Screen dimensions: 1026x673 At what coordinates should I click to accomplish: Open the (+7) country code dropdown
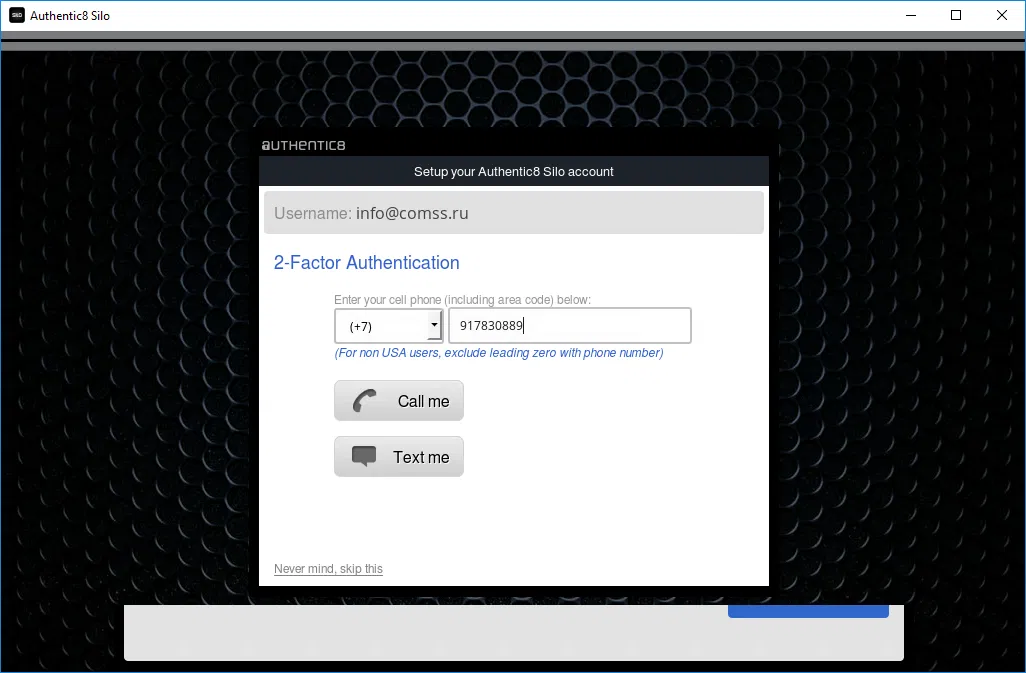389,326
